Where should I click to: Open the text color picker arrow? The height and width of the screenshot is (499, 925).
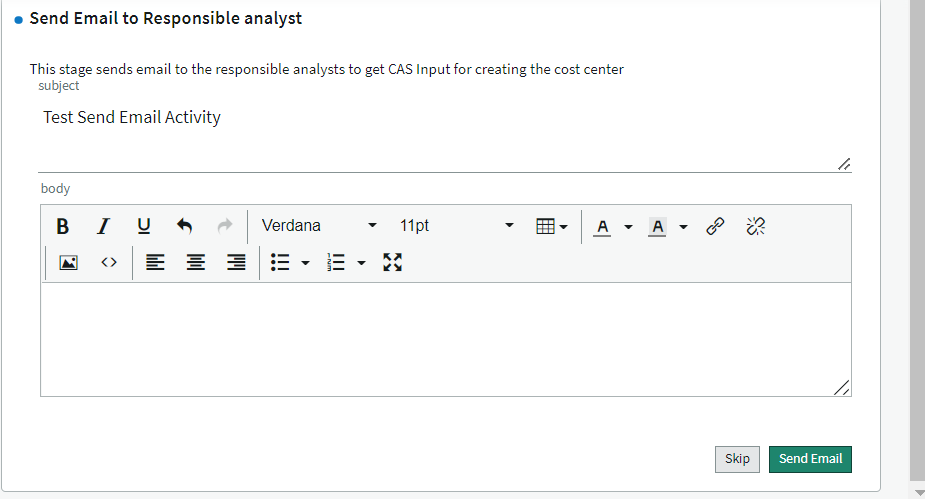point(628,226)
